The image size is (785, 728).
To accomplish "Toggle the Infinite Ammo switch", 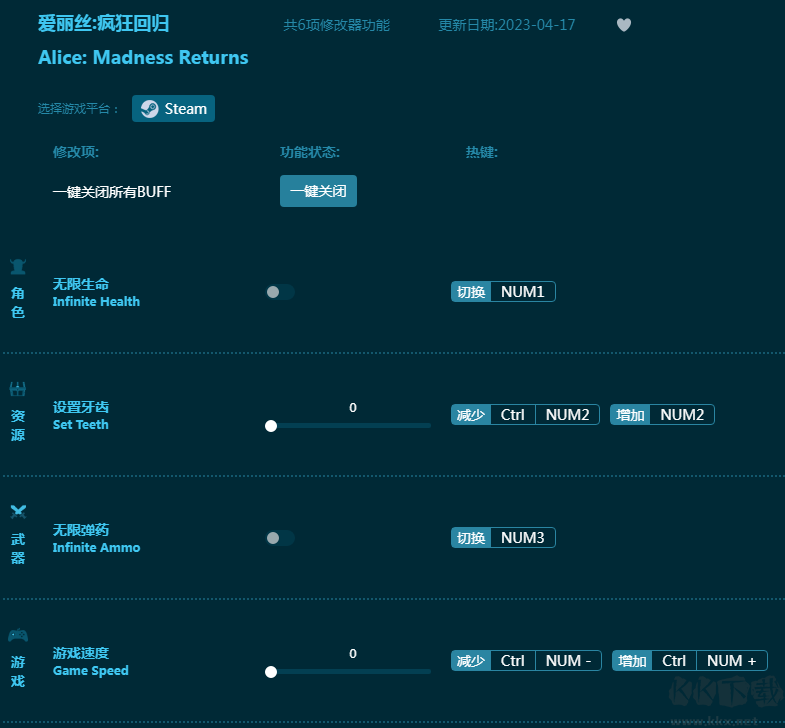I will (x=280, y=538).
